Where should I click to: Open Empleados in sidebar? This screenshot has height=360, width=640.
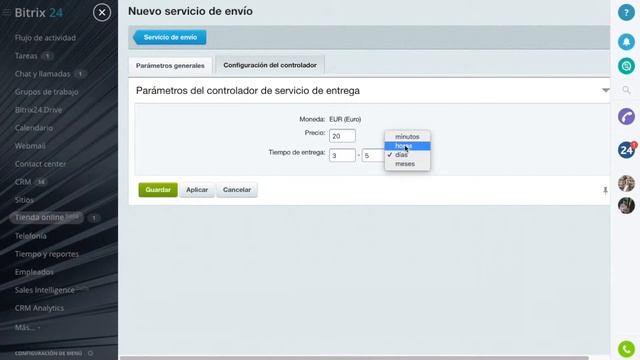pyautogui.click(x=34, y=272)
